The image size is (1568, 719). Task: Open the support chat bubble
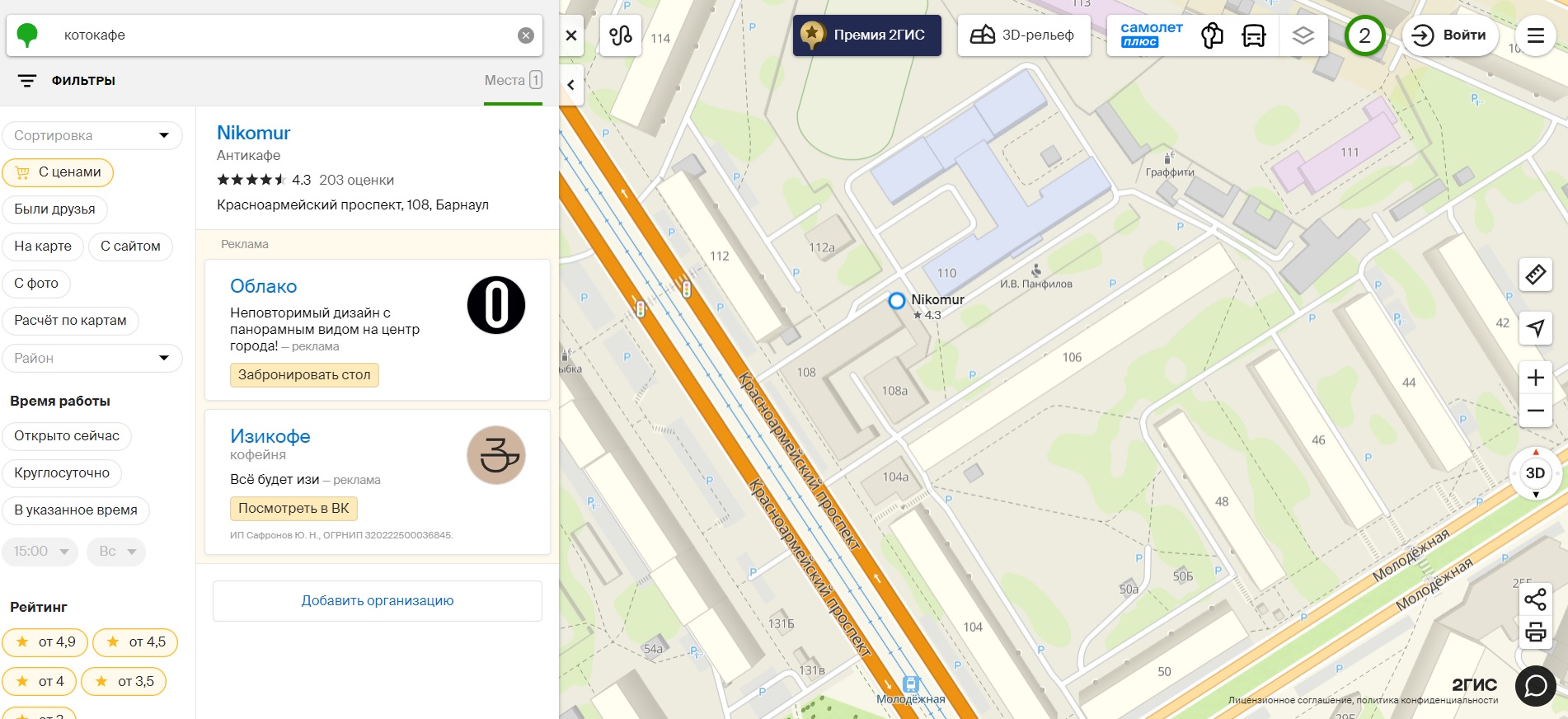coord(1536,686)
